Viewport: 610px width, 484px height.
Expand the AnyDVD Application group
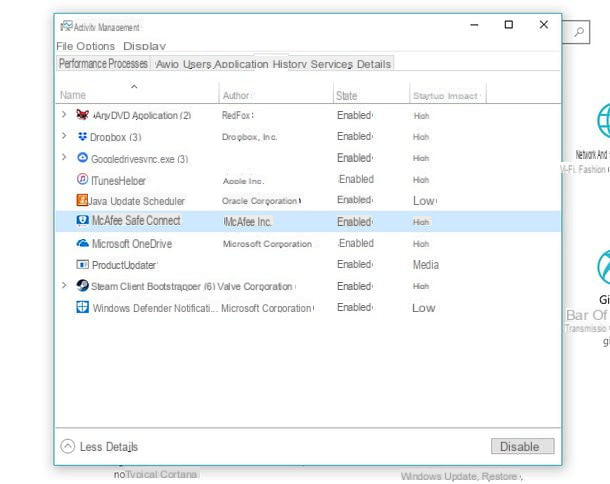[x=64, y=114]
